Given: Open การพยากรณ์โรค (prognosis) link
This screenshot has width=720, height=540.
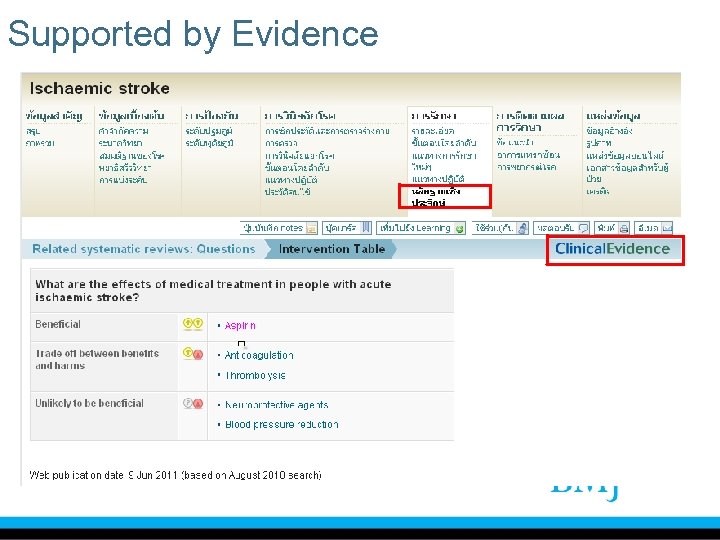Looking at the screenshot, I should click(527, 167).
